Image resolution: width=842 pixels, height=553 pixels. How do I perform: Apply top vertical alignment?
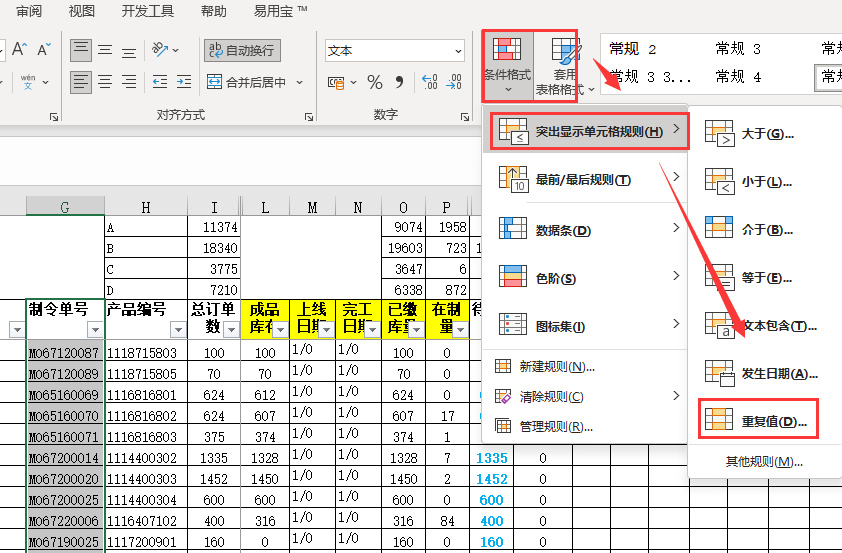(x=81, y=50)
